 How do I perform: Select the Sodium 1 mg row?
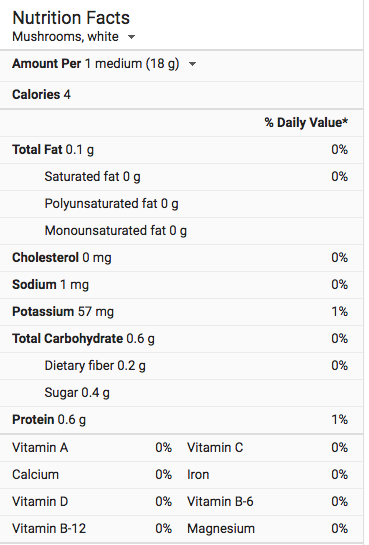pos(181,285)
